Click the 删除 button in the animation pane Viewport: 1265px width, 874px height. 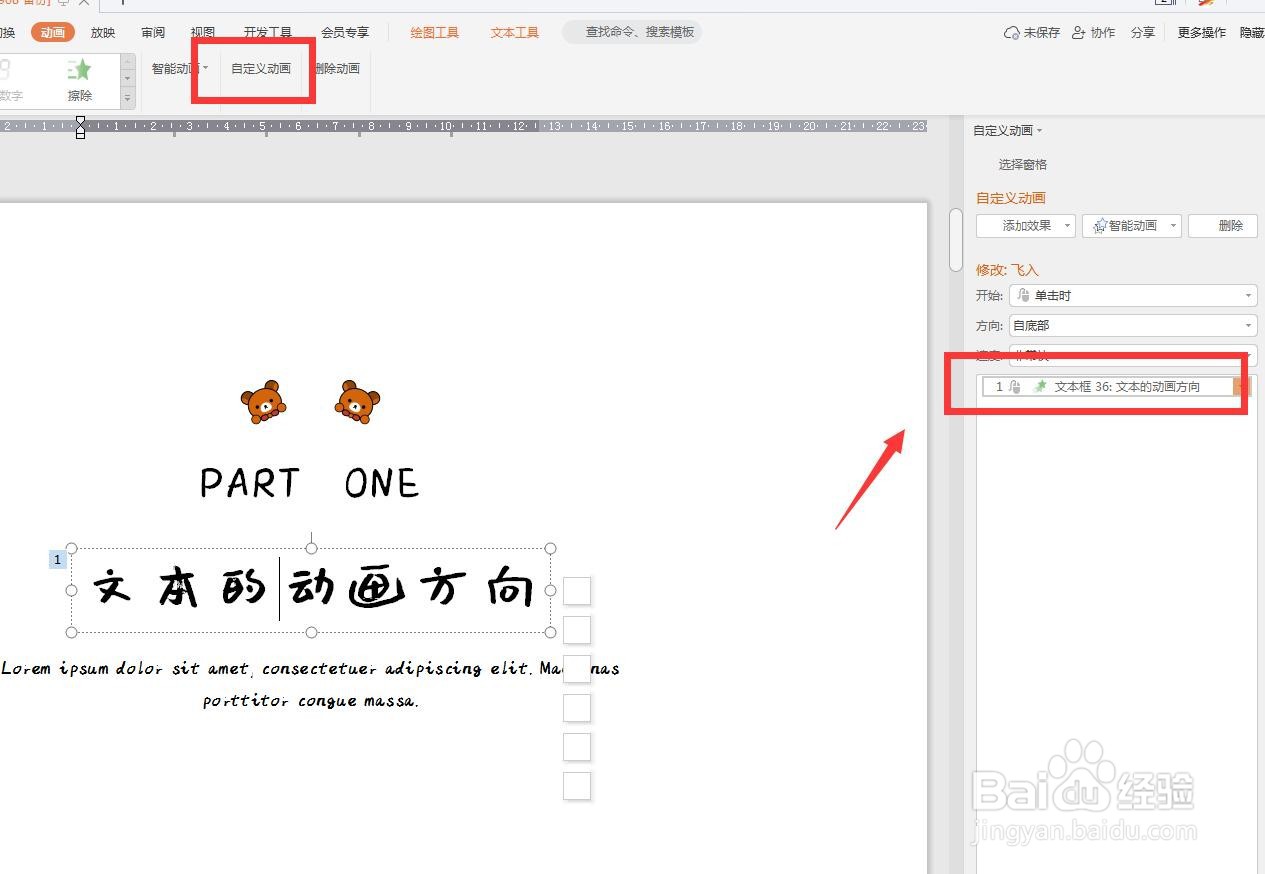click(x=1223, y=226)
